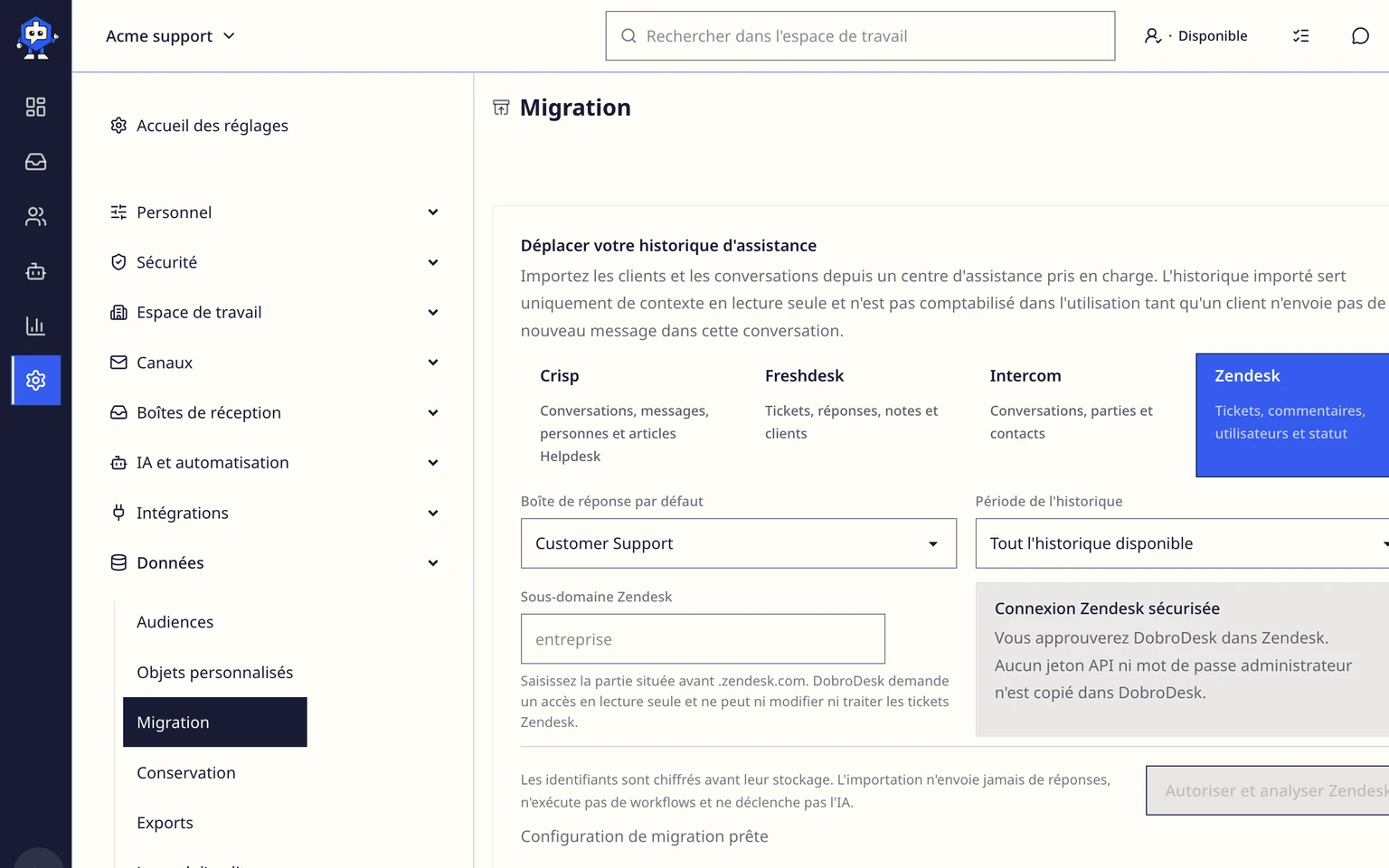
Task: Open the checklist tasks icon in header
Action: coord(1300,36)
